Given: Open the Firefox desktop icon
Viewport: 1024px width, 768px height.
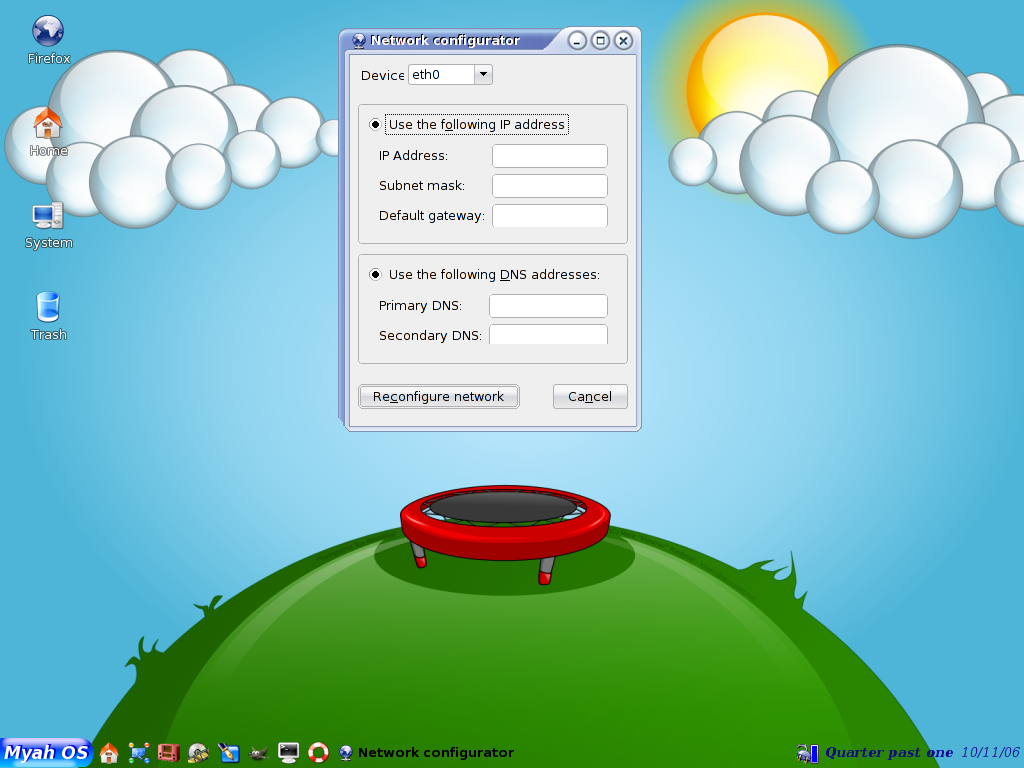Looking at the screenshot, I should [x=48, y=40].
